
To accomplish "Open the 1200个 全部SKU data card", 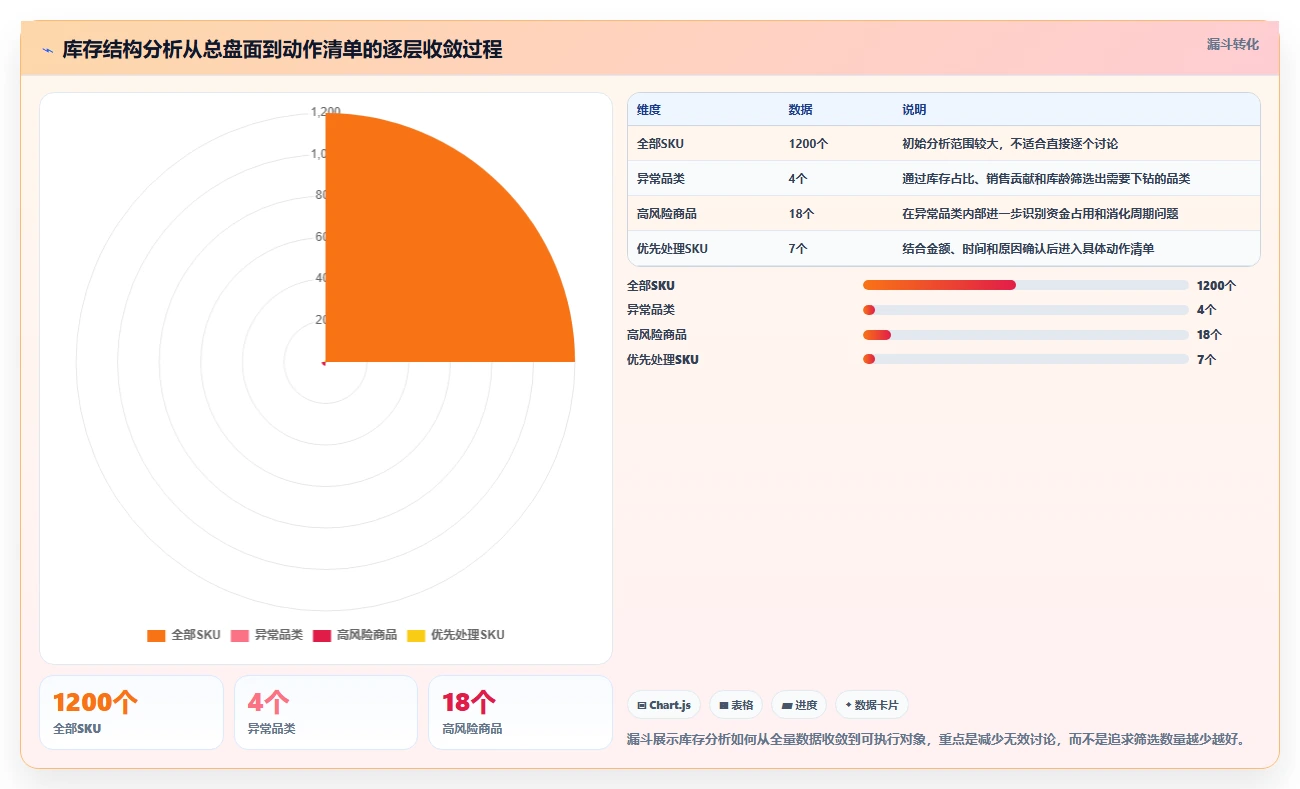I will point(131,712).
